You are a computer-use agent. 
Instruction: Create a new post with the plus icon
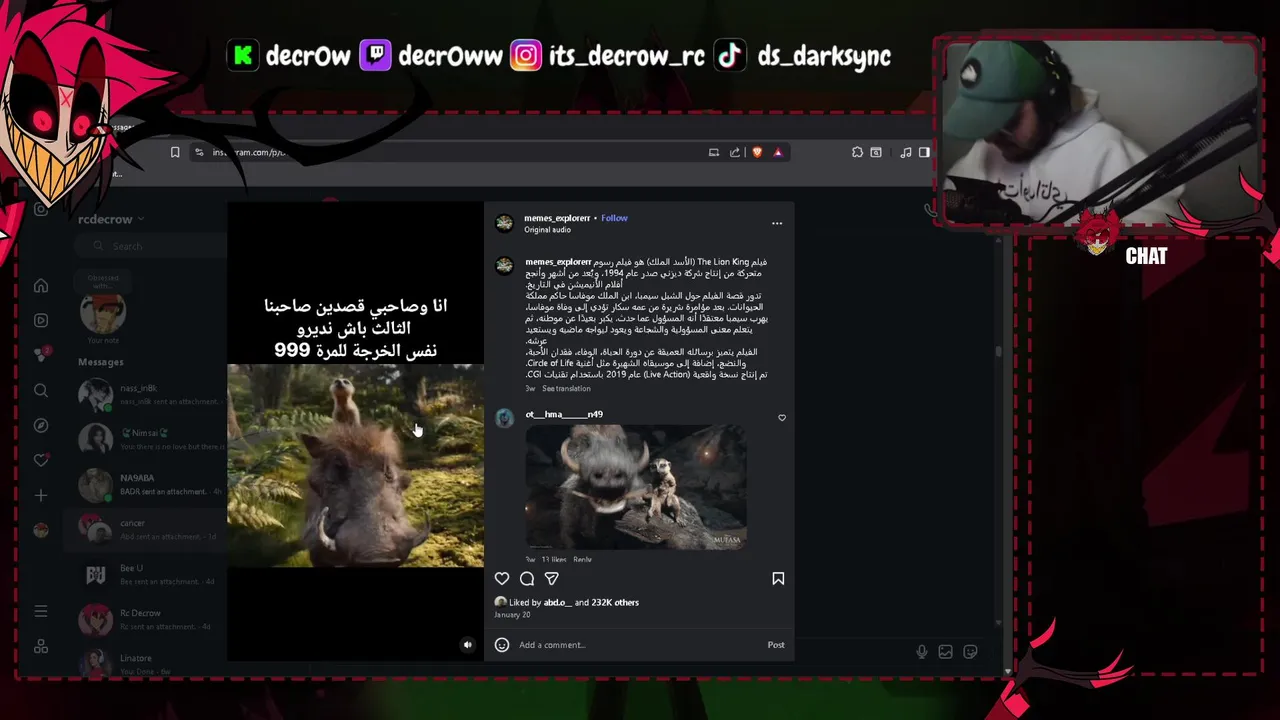pos(41,495)
